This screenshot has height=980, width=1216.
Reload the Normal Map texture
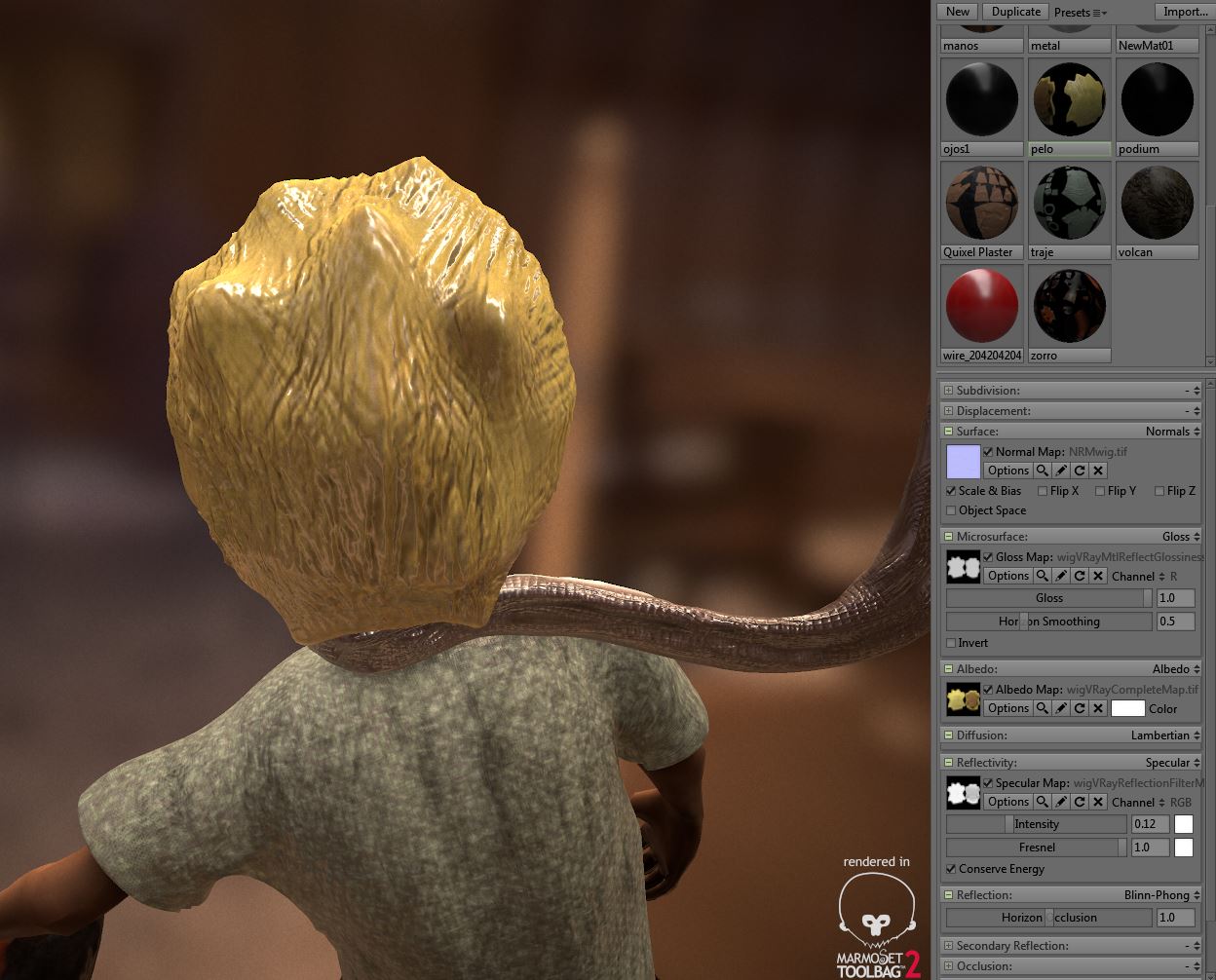tap(1080, 471)
